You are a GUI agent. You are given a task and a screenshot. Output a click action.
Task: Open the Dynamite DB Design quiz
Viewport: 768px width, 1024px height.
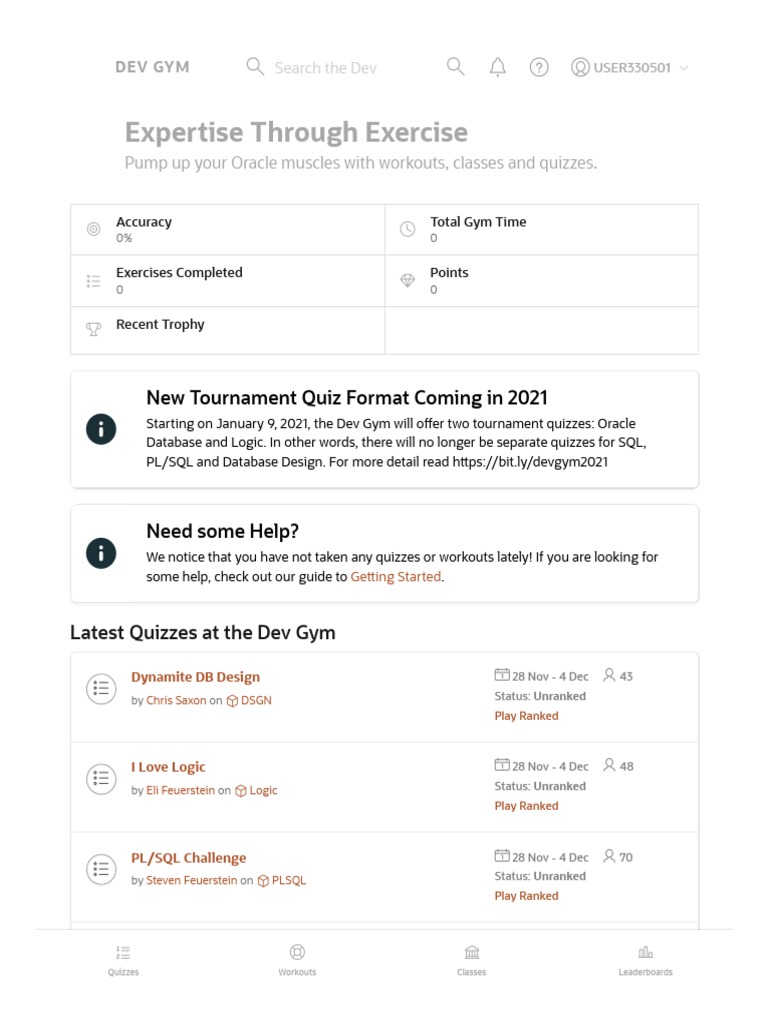(195, 677)
